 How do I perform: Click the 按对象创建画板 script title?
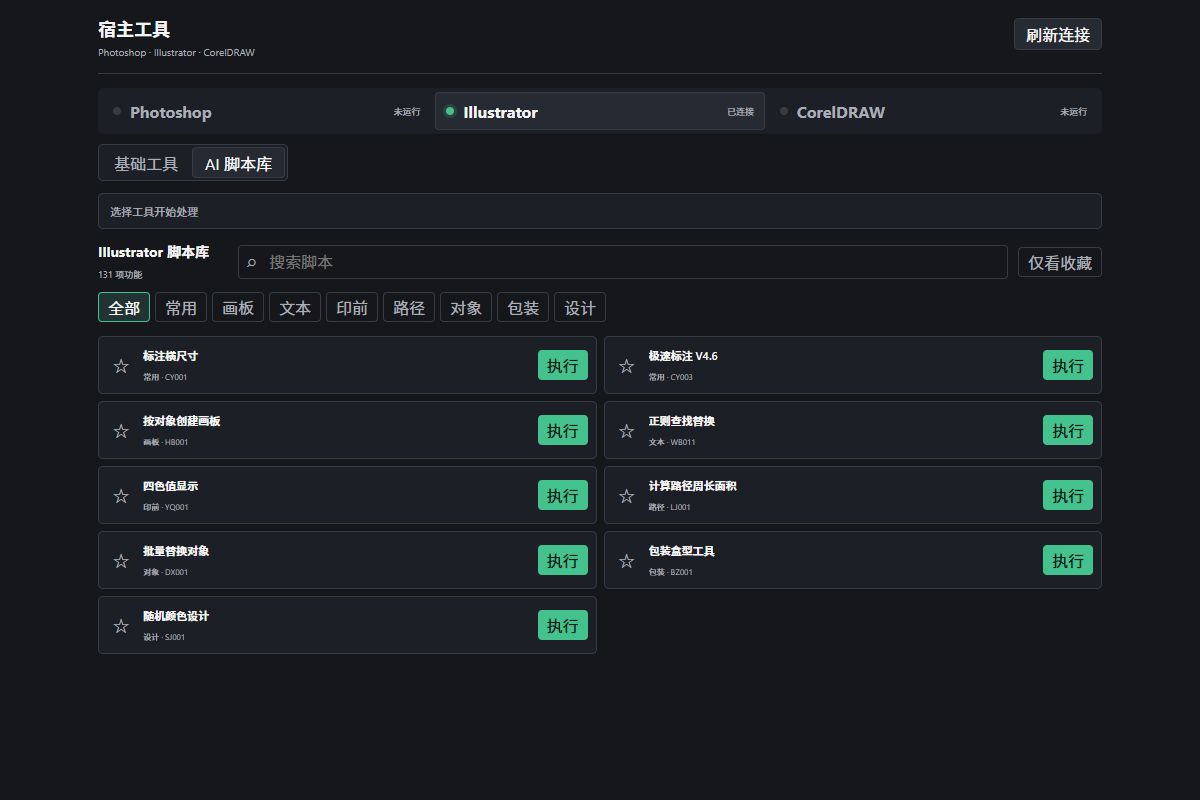pyautogui.click(x=182, y=421)
